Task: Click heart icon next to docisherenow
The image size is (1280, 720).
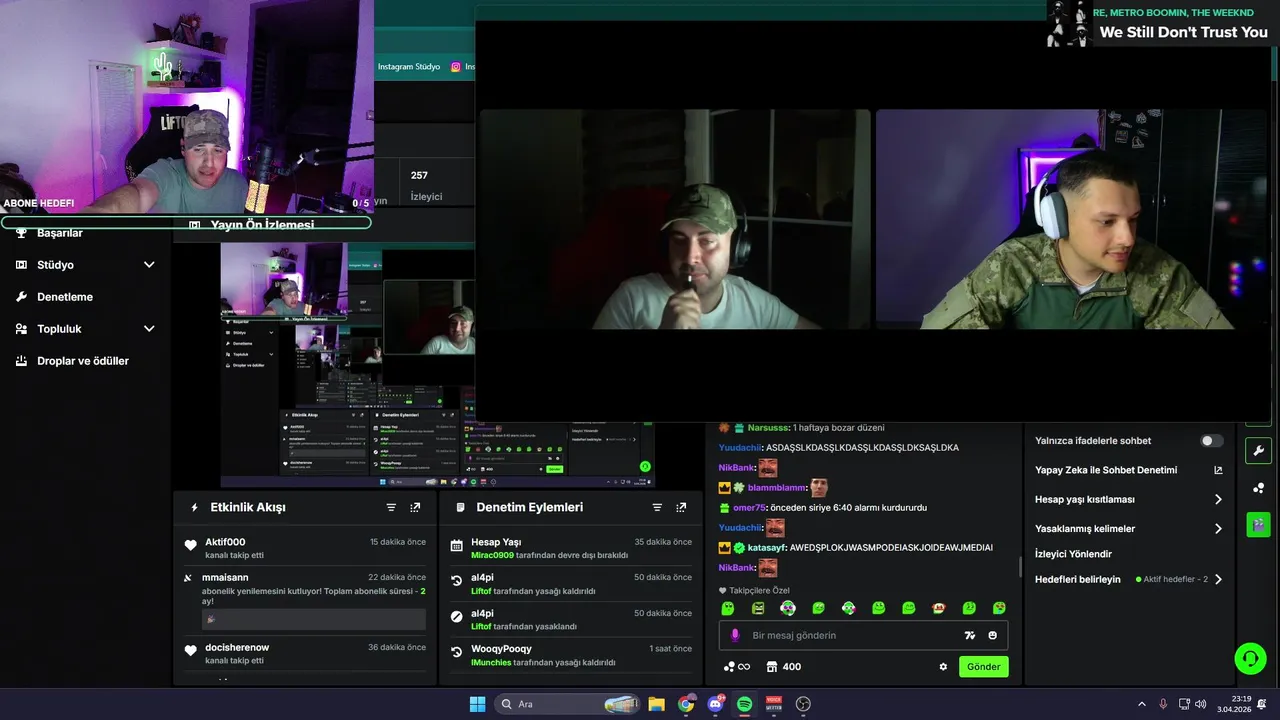Action: [x=190, y=651]
